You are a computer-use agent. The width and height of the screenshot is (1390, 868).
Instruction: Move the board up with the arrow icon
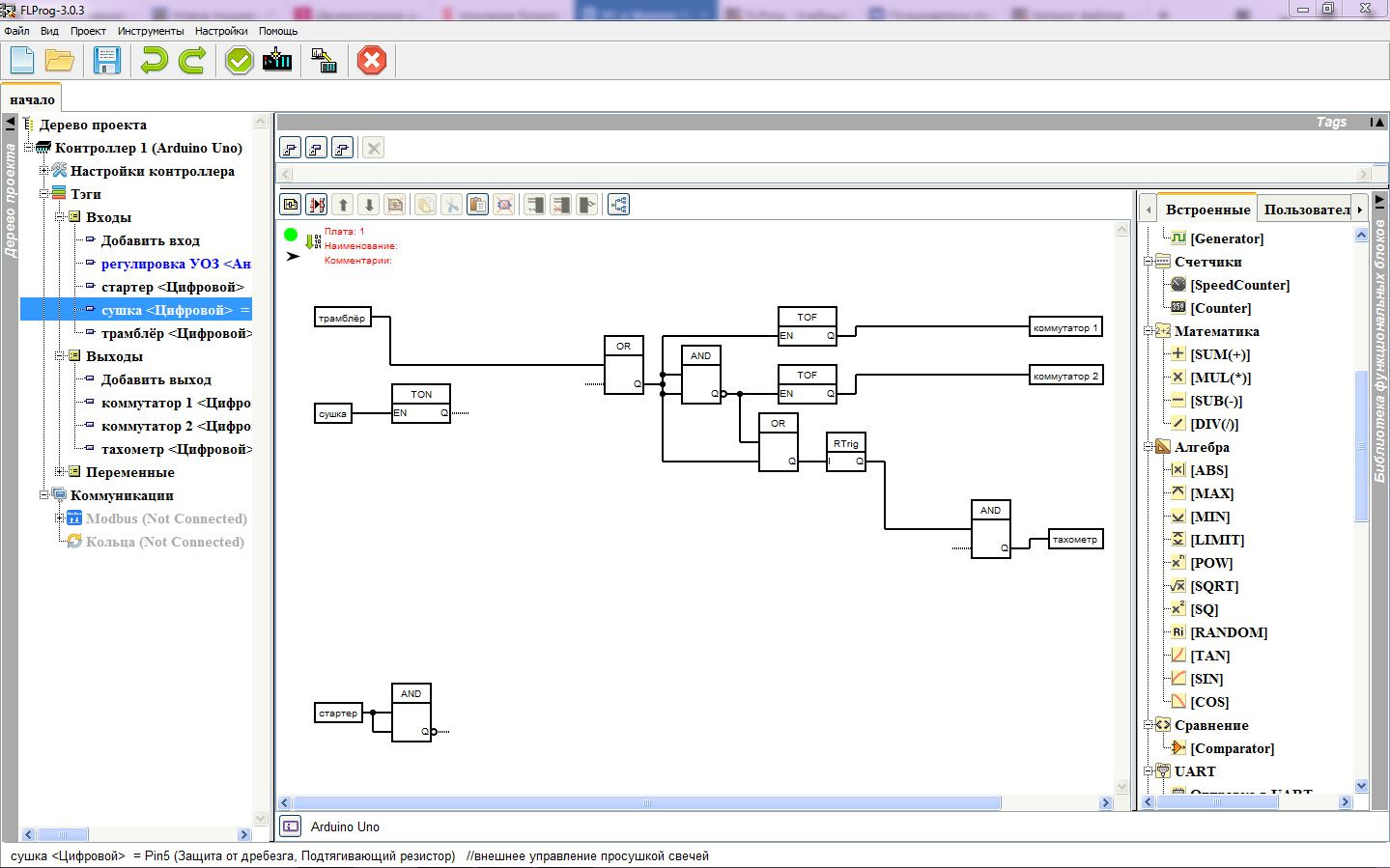(343, 205)
